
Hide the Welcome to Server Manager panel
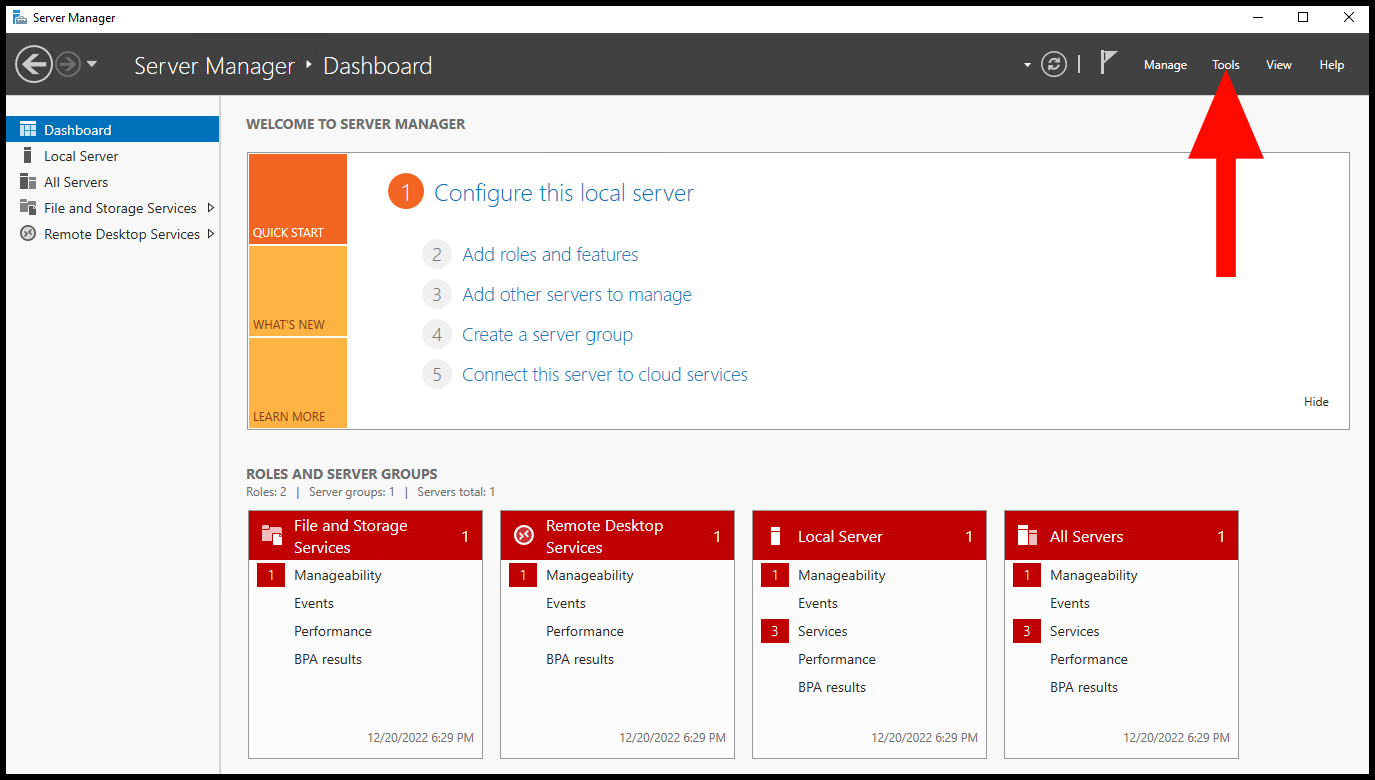click(1316, 401)
